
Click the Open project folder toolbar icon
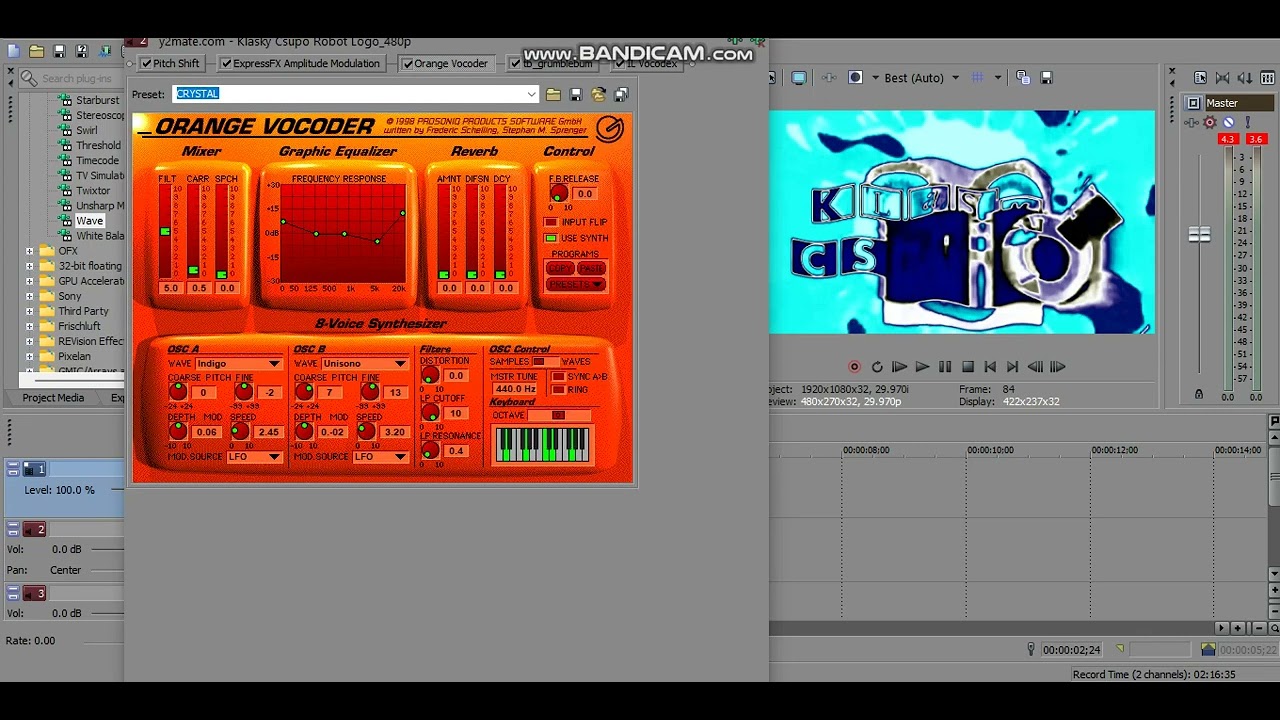[36, 51]
